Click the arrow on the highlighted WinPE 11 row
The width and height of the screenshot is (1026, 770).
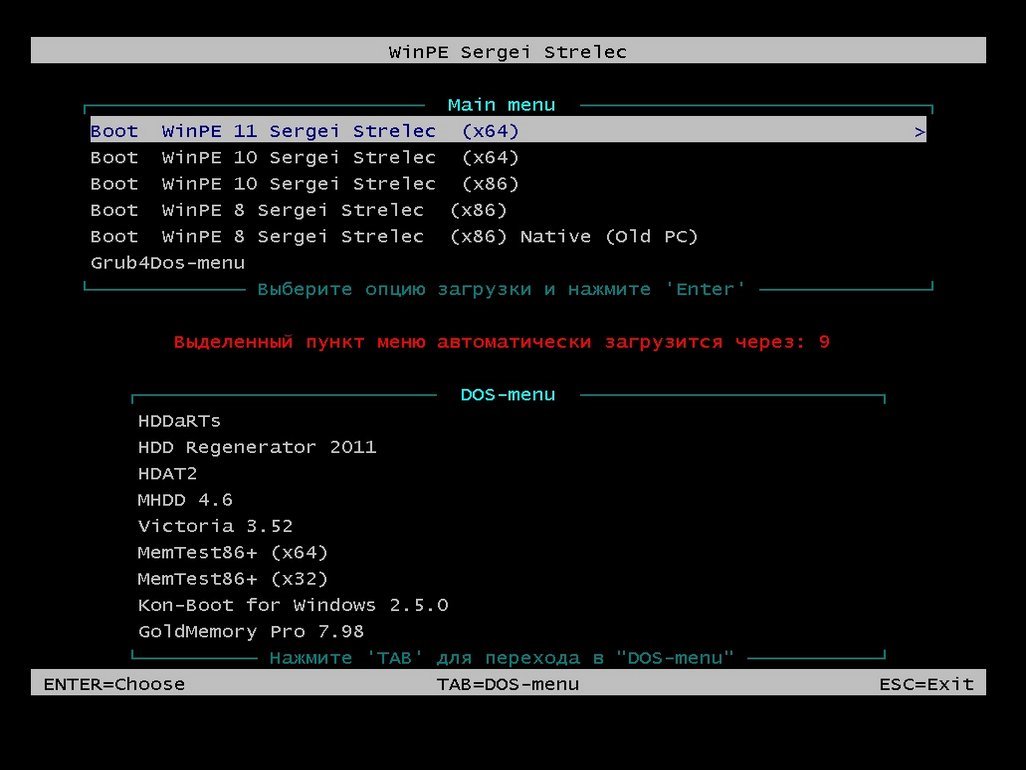pos(919,131)
